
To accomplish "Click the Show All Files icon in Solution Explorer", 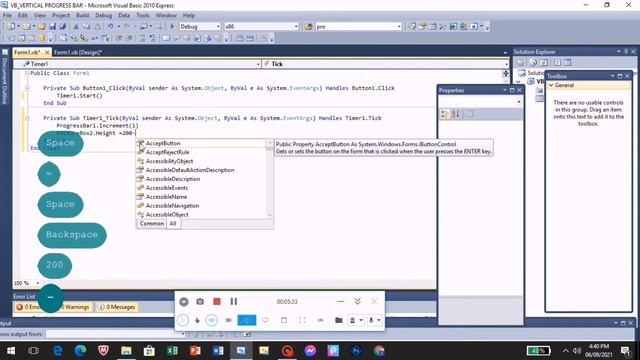I will 533,62.
